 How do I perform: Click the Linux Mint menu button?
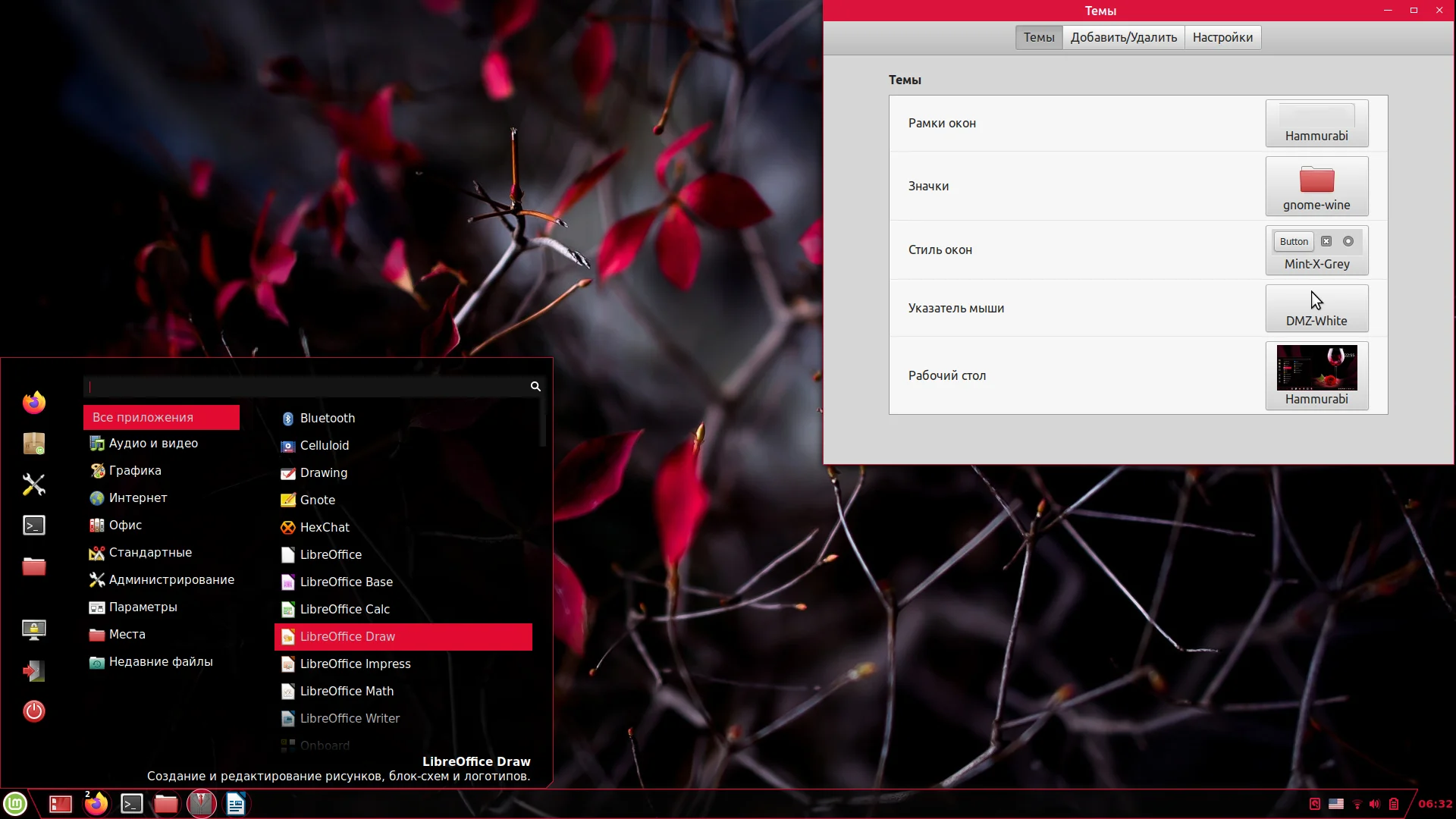coord(15,804)
